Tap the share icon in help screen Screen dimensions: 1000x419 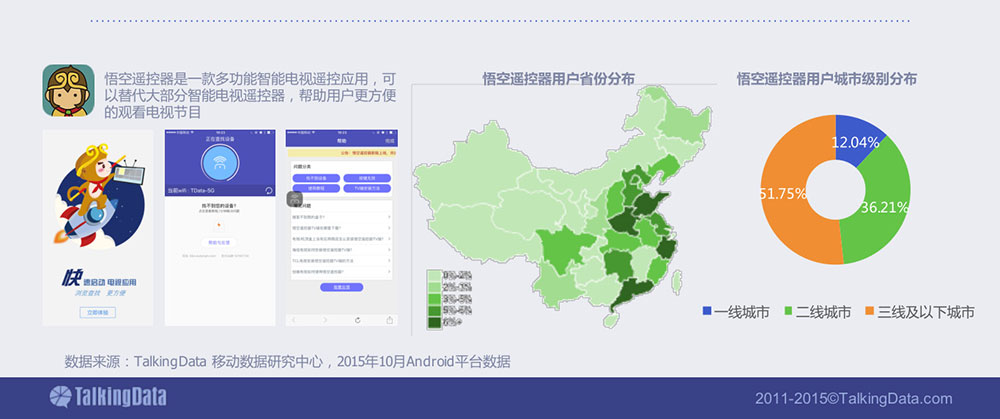click(x=389, y=320)
